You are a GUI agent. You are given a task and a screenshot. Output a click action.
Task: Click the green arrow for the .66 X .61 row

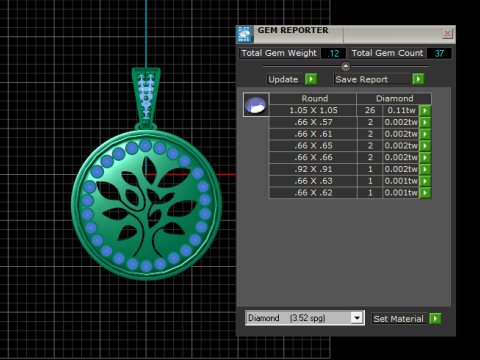pyautogui.click(x=425, y=134)
